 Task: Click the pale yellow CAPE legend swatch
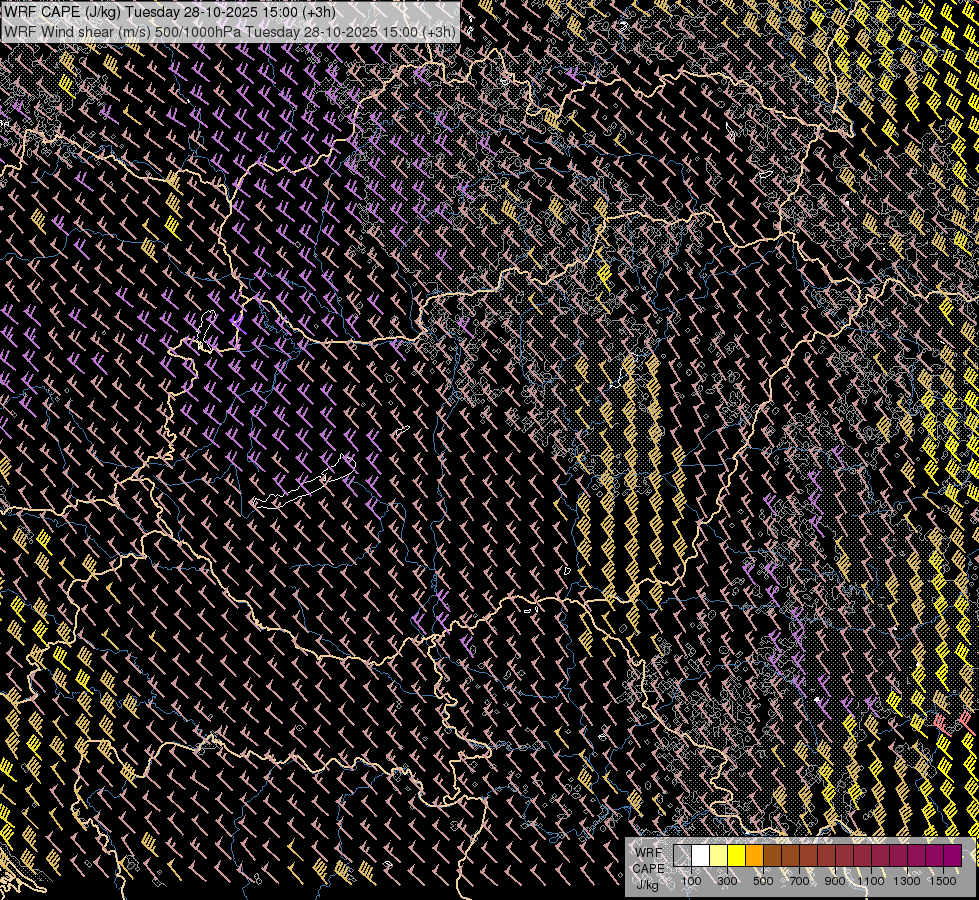pyautogui.click(x=719, y=855)
